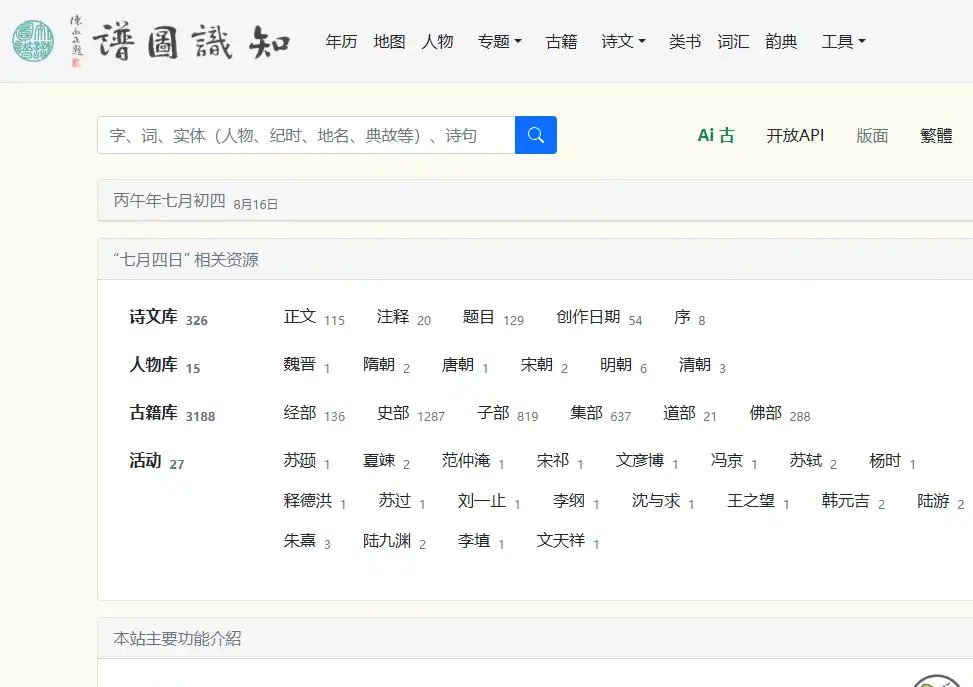The width and height of the screenshot is (973, 687).
Task: Focus the search box for 字、词、实体
Action: tap(306, 135)
